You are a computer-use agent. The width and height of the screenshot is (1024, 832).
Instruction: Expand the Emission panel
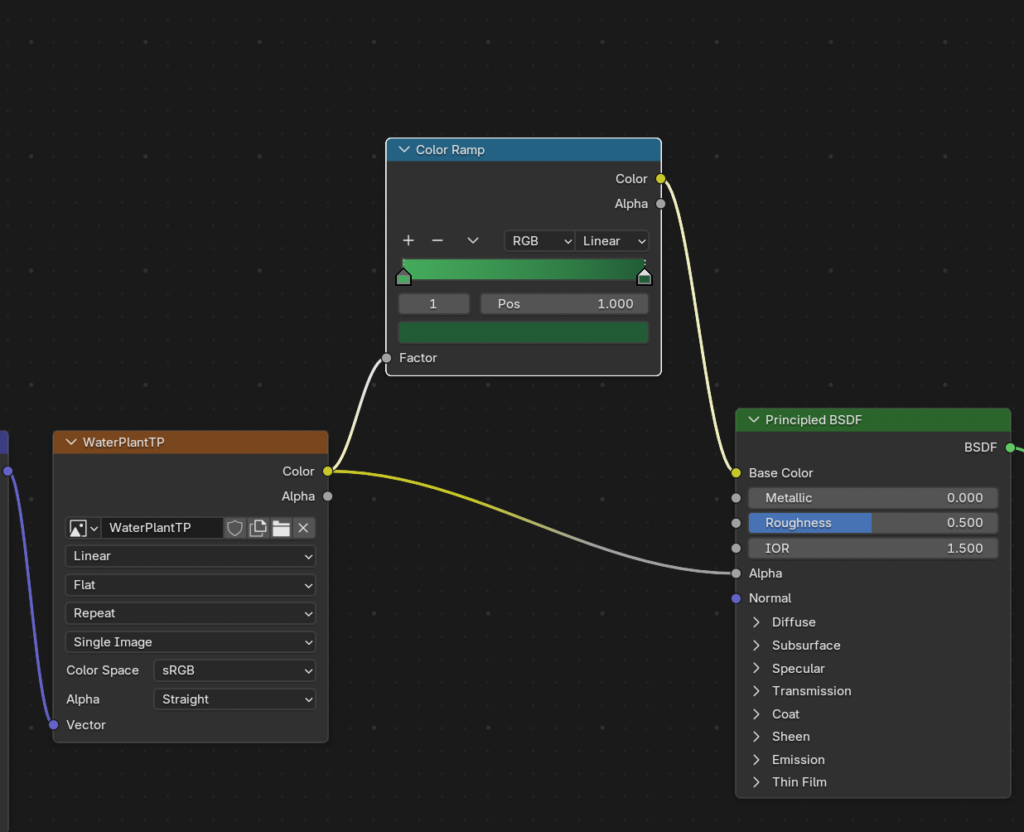797,759
